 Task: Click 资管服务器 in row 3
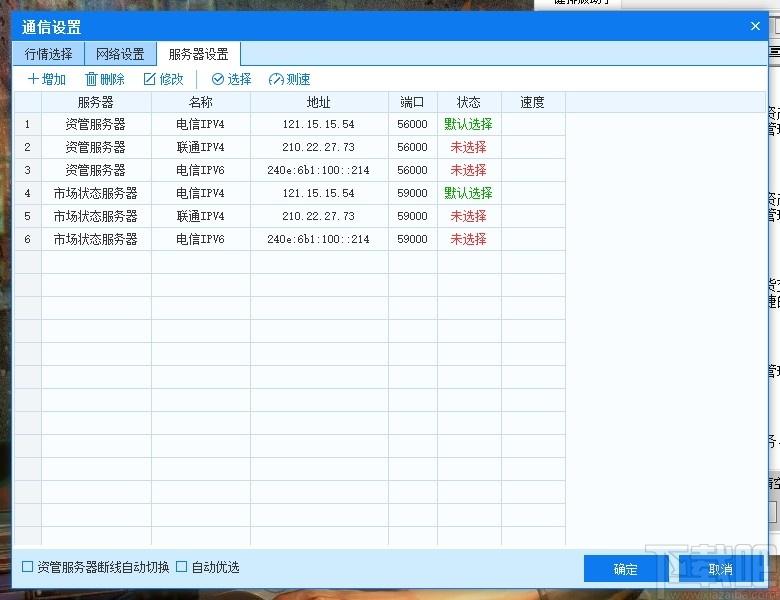pyautogui.click(x=96, y=170)
